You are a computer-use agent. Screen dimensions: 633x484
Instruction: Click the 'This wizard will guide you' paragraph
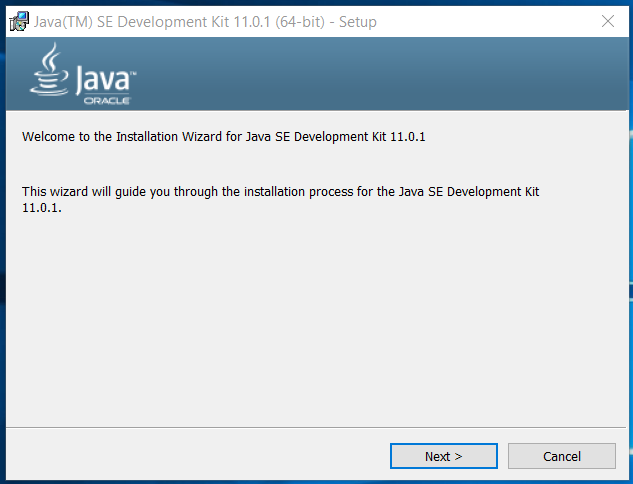(280, 199)
